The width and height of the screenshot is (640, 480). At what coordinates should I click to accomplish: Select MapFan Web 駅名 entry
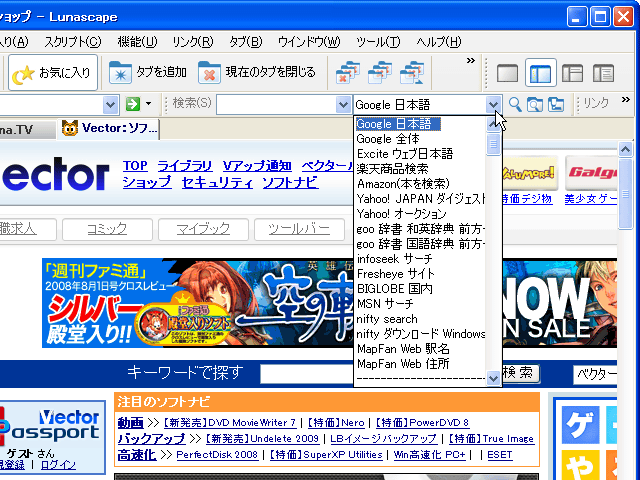pos(420,349)
